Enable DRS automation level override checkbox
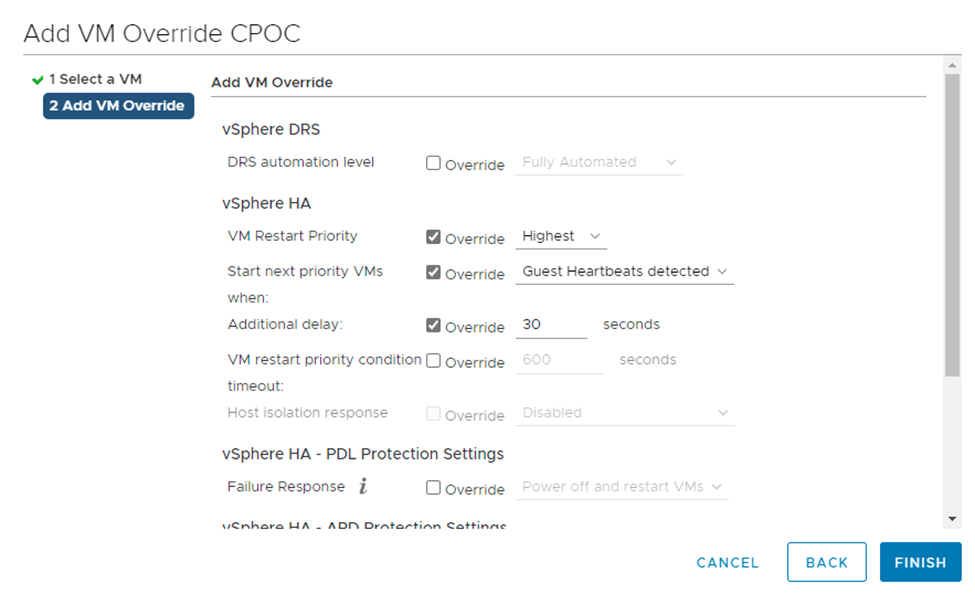Image resolution: width=975 pixels, height=594 pixels. click(x=434, y=163)
